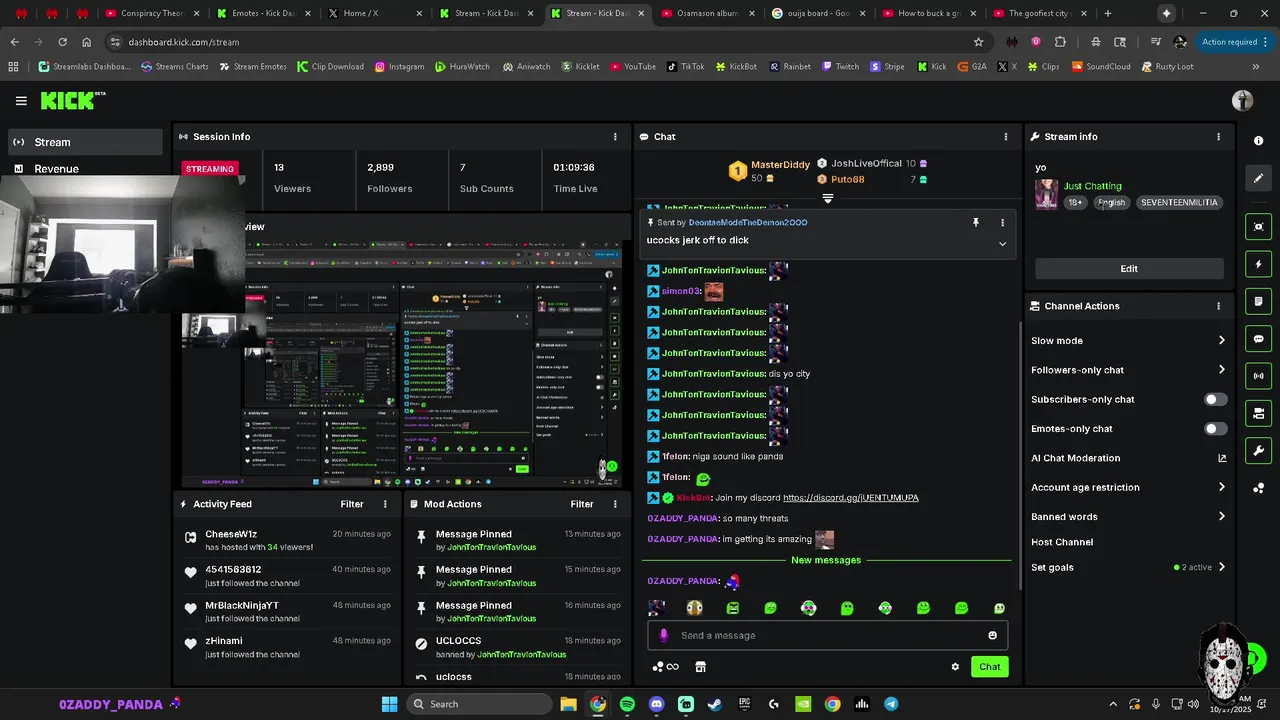Open emoji picker in message box
The image size is (1280, 720).
coord(992,635)
